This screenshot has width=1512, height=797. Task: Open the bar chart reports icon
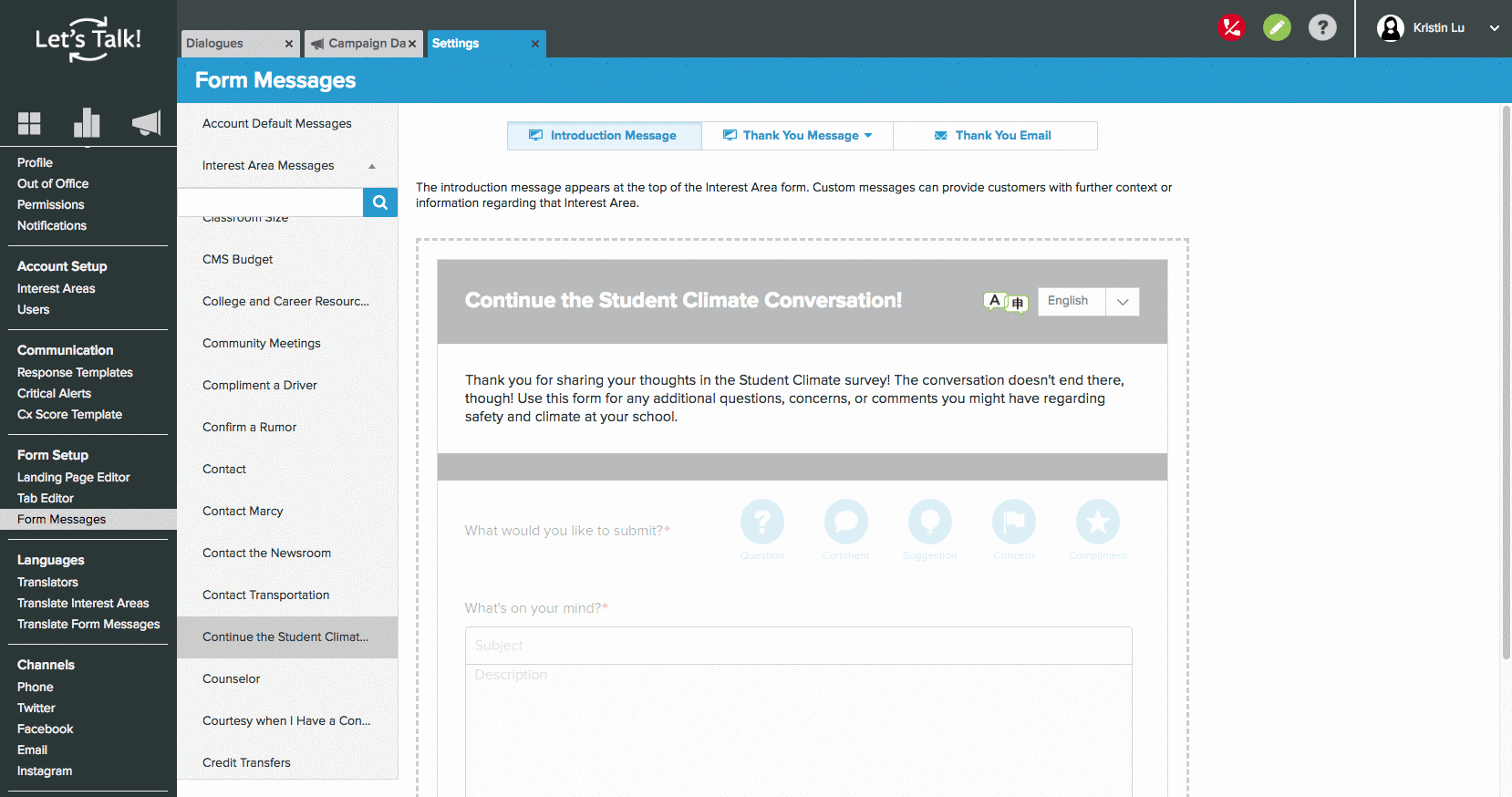pos(87,122)
